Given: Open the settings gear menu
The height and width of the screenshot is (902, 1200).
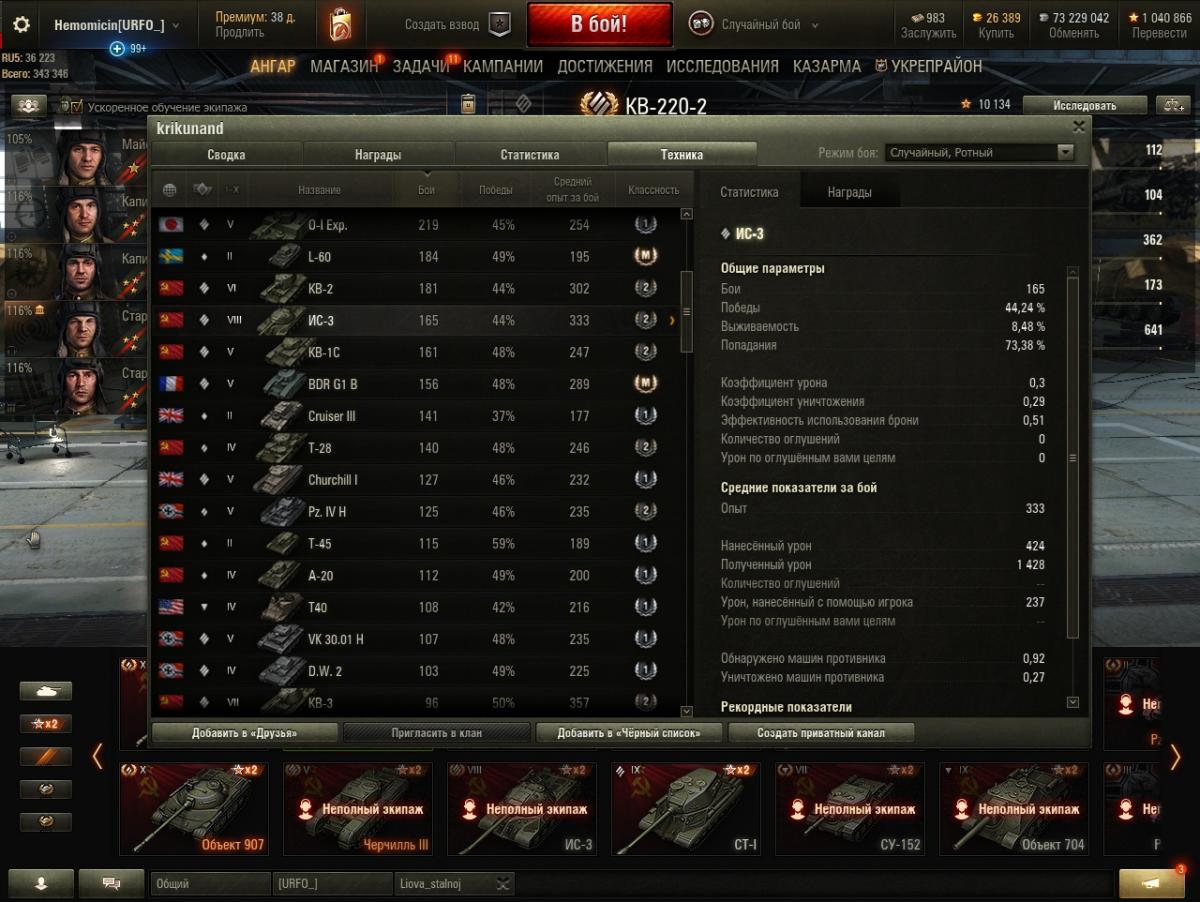Looking at the screenshot, I should click(21, 25).
